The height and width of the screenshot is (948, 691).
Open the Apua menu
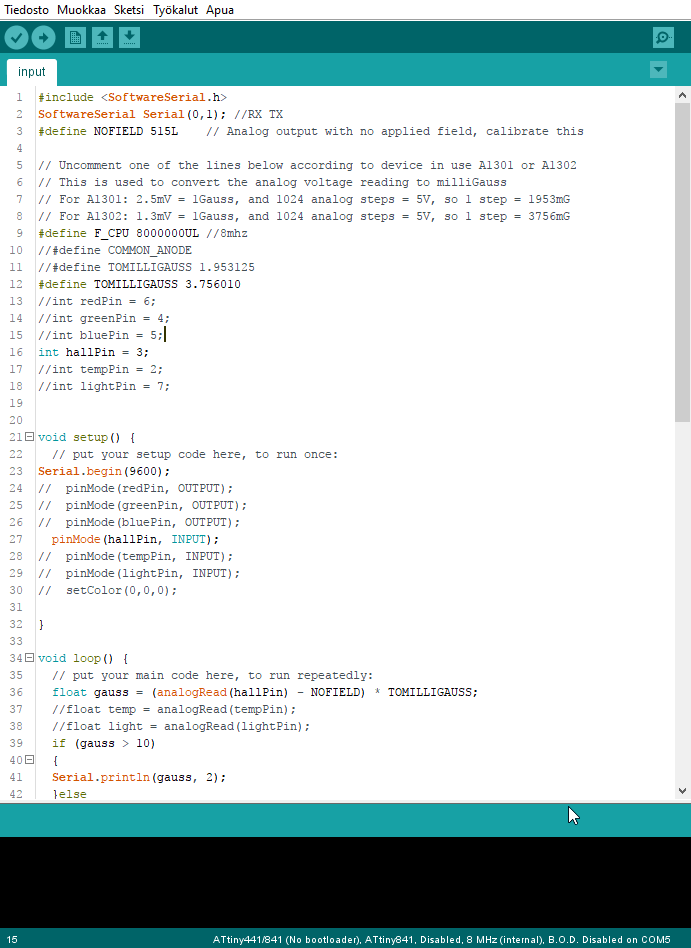(x=219, y=10)
